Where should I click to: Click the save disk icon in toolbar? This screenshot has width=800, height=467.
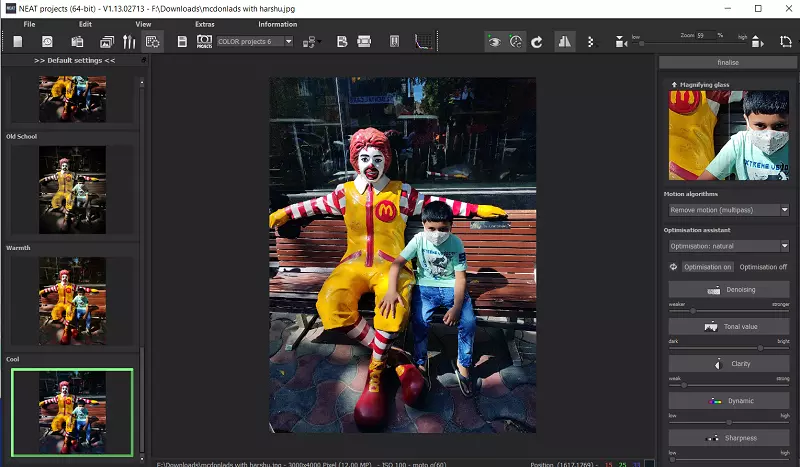(182, 42)
